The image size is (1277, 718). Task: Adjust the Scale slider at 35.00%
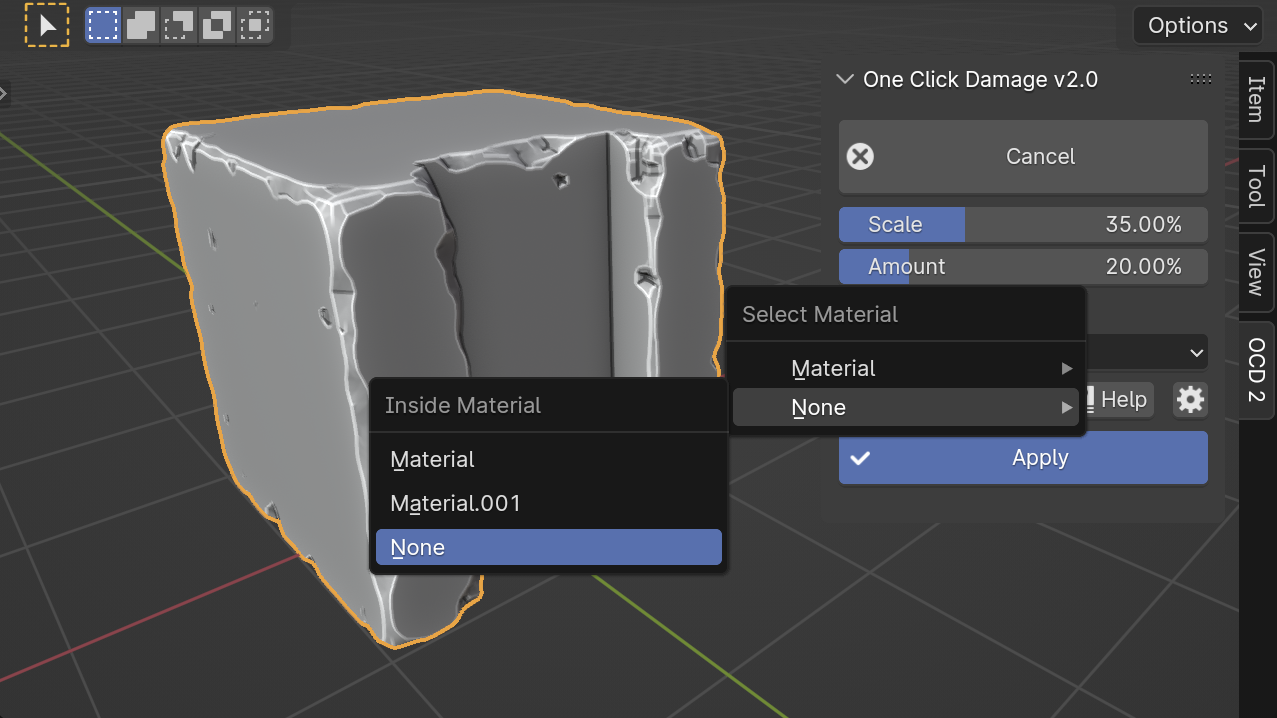1023,225
